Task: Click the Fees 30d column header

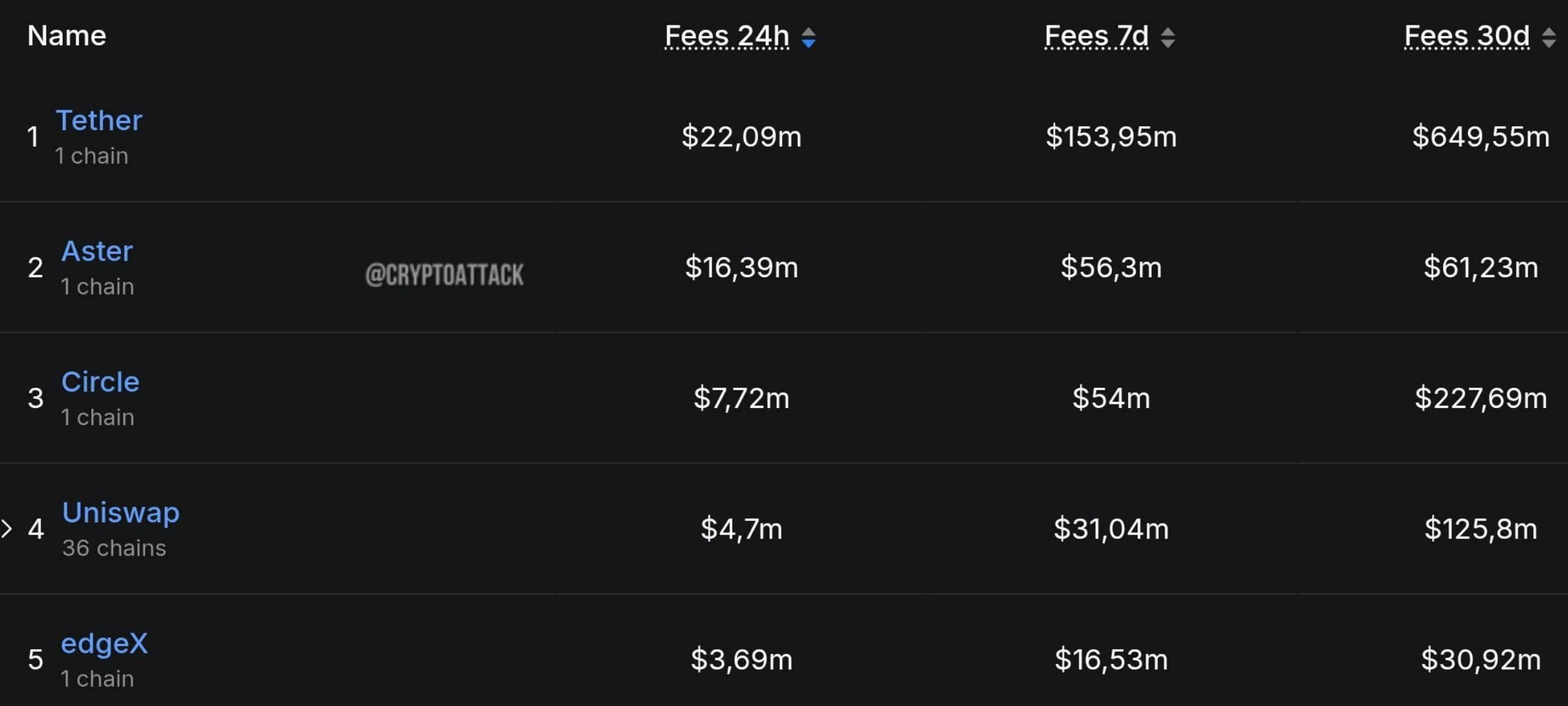Action: click(x=1467, y=36)
